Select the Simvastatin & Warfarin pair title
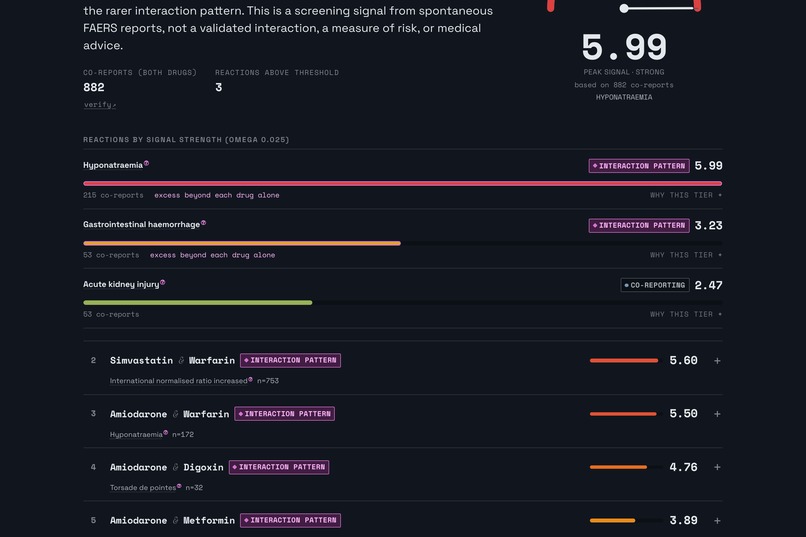806x537 pixels. coord(172,361)
